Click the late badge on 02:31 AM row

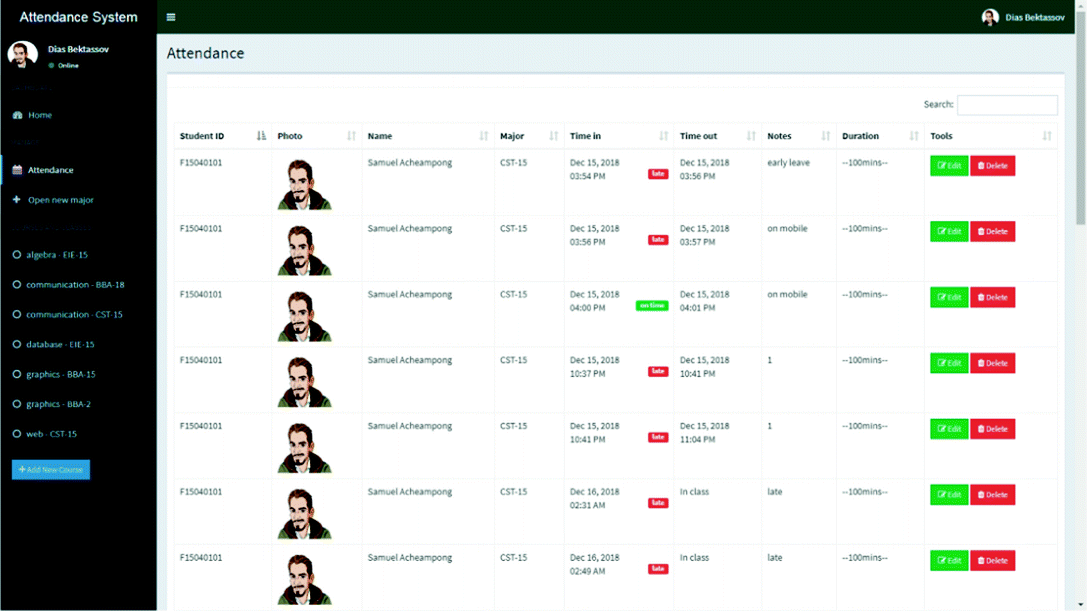click(658, 503)
